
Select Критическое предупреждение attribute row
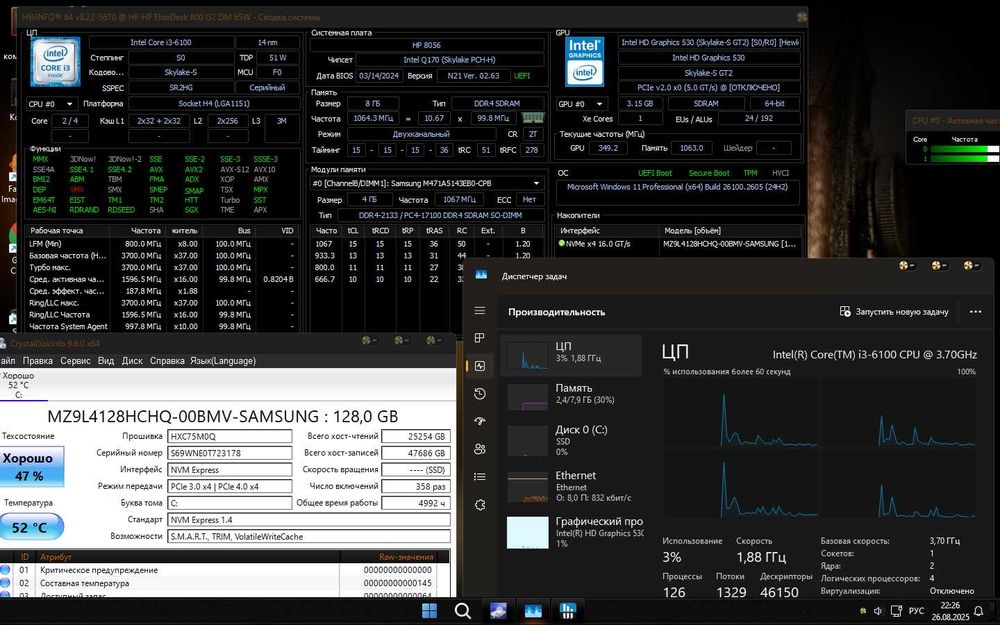click(224, 570)
